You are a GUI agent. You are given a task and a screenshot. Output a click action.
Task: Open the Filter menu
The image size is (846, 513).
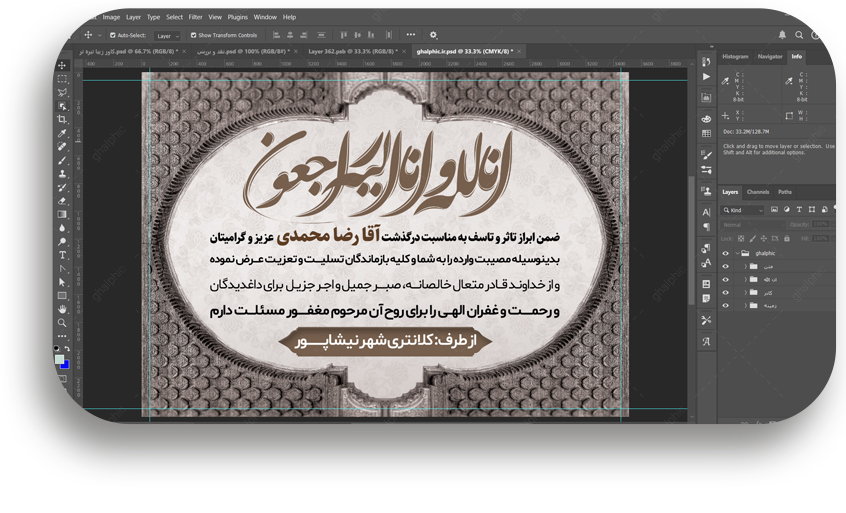[x=195, y=17]
